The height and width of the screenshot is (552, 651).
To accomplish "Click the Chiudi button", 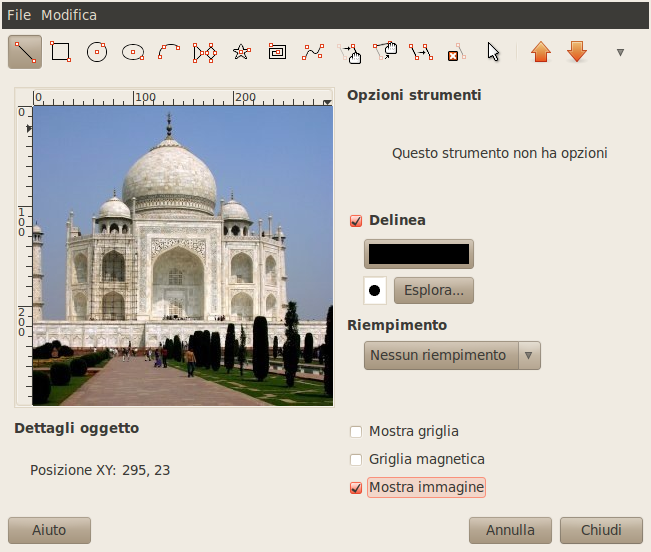I will [x=601, y=530].
